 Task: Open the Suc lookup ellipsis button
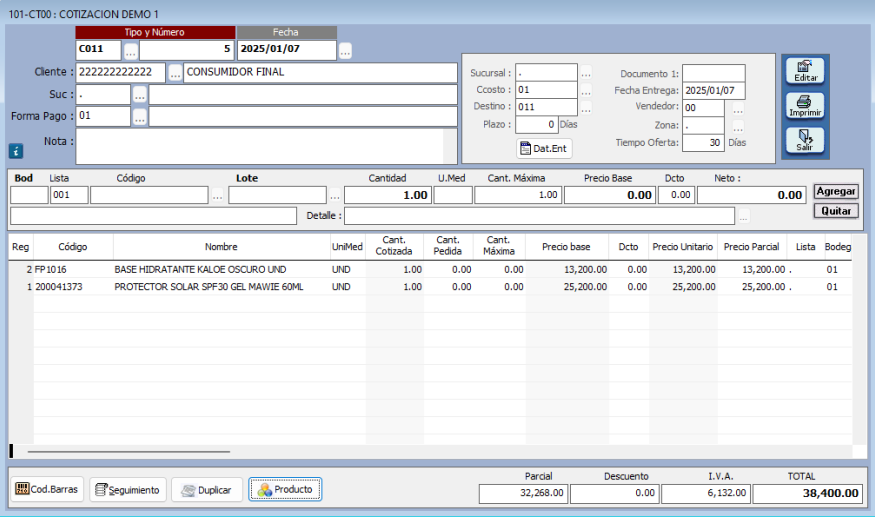(x=140, y=95)
